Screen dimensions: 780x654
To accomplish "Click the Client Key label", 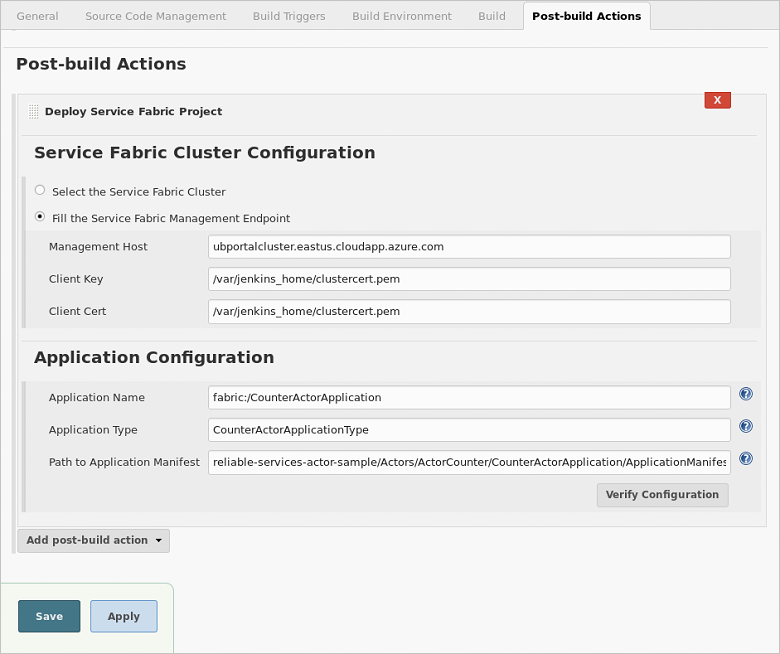I will (76, 279).
